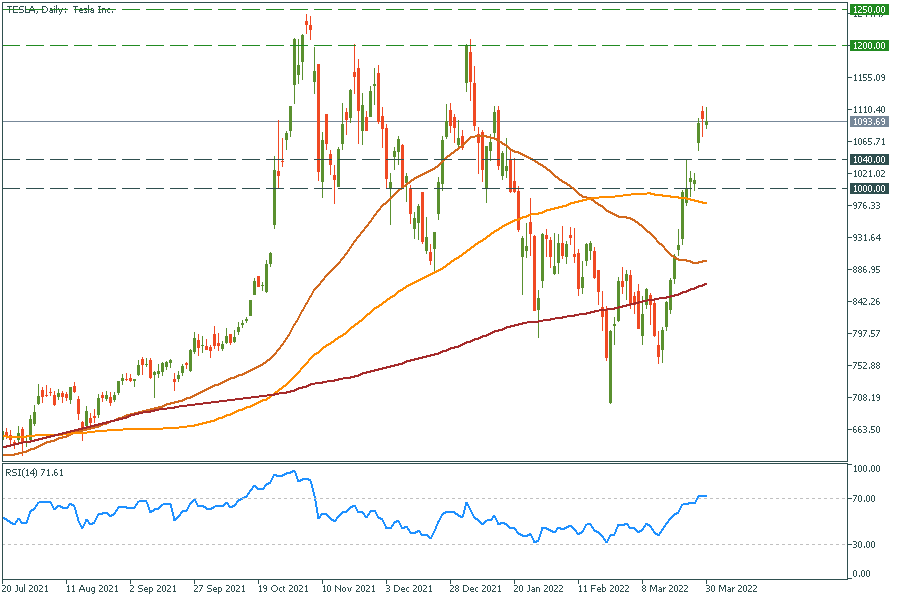Click the RSI 100.00 scale label
This screenshot has width=900, height=600.
coord(866,468)
